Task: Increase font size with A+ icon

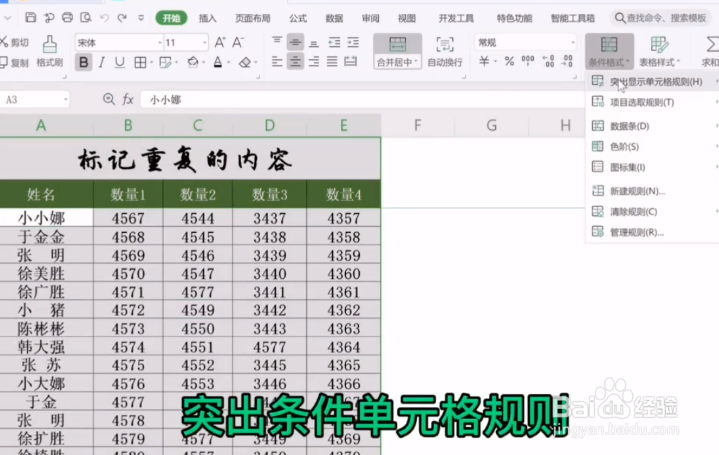Action: tap(220, 43)
